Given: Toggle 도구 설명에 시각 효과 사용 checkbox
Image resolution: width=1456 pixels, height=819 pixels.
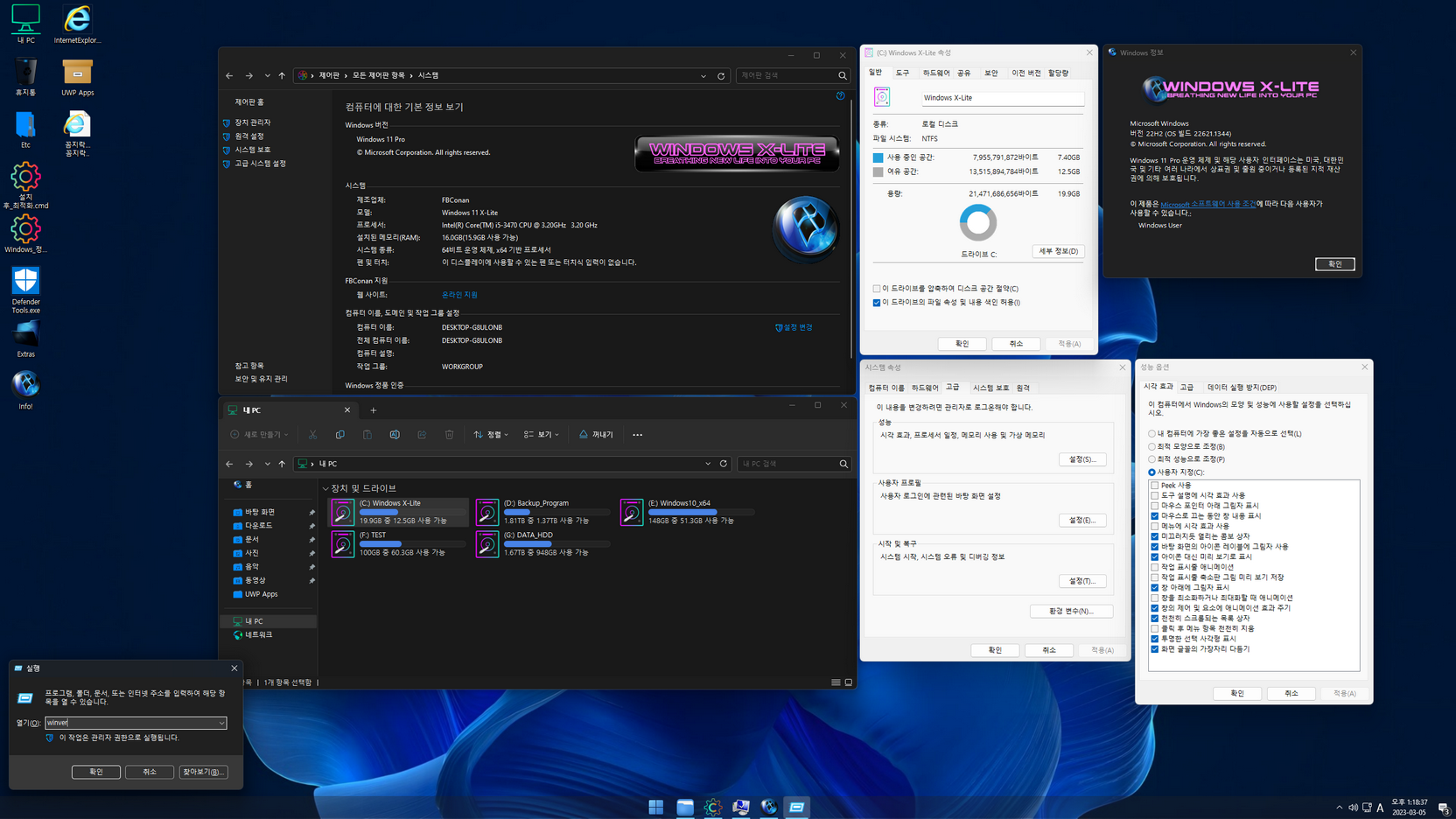Looking at the screenshot, I should (x=1155, y=495).
